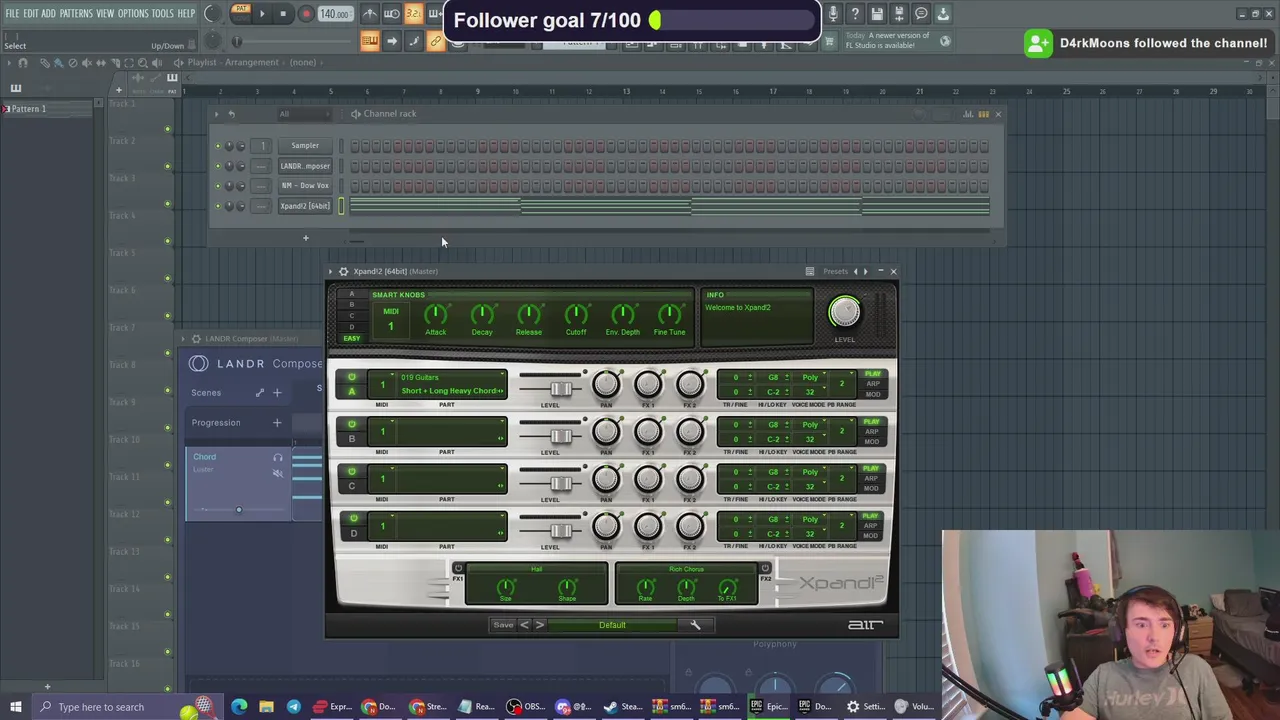
Task: Toggle the power button for part A
Action: 351,377
